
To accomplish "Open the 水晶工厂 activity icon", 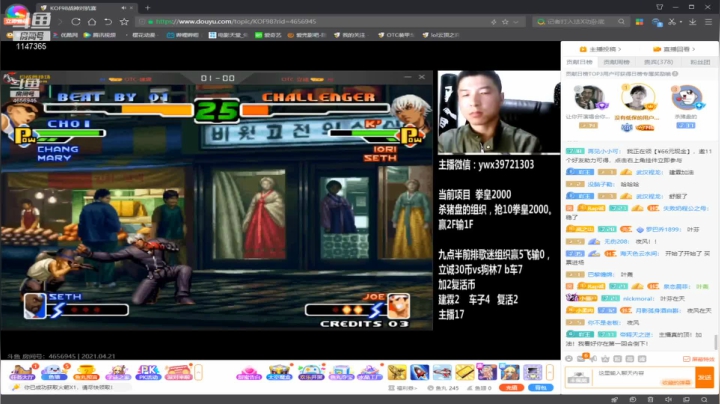I will coord(370,372).
